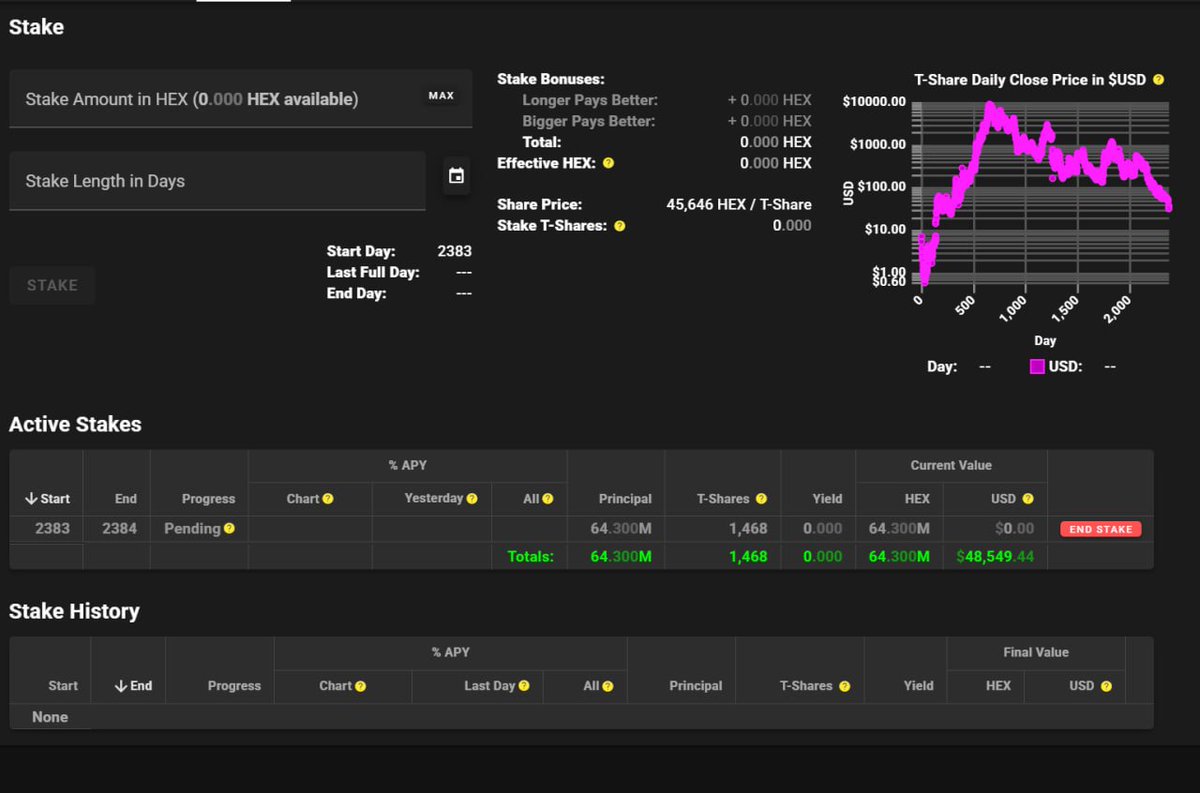Sort Active Stakes by Progress column
1200x793 pixels.
coord(208,498)
